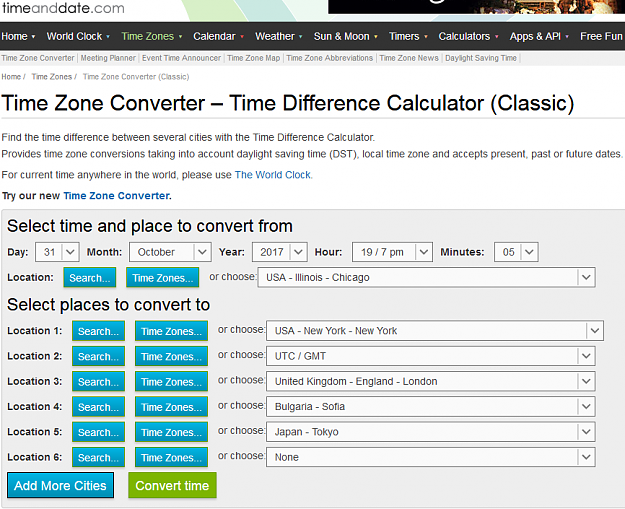This screenshot has height=509, width=625.
Task: Click Search button for Location 2
Action: pos(98,356)
